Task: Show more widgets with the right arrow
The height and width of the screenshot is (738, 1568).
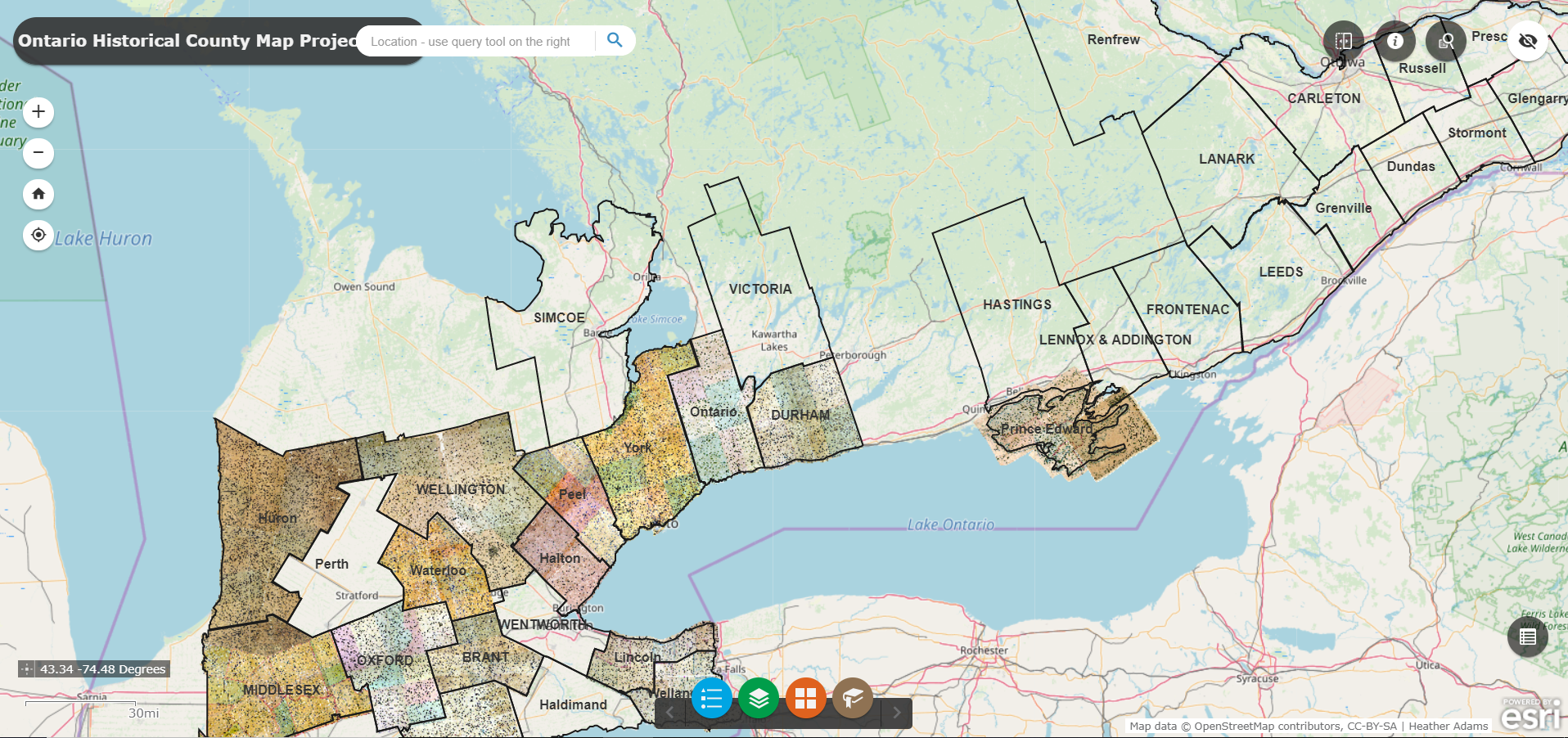Action: 897,712
